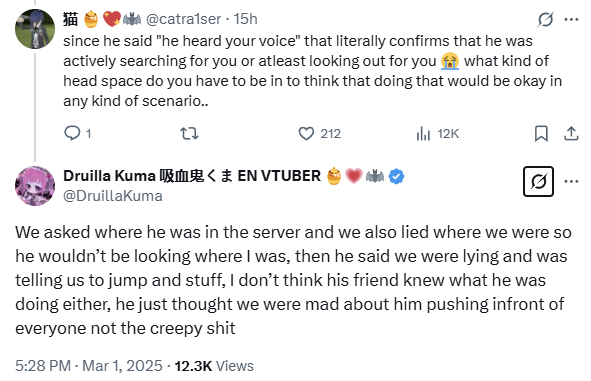This screenshot has height=381, width=591.
Task: View analytics showing 12K views
Action: 438,133
